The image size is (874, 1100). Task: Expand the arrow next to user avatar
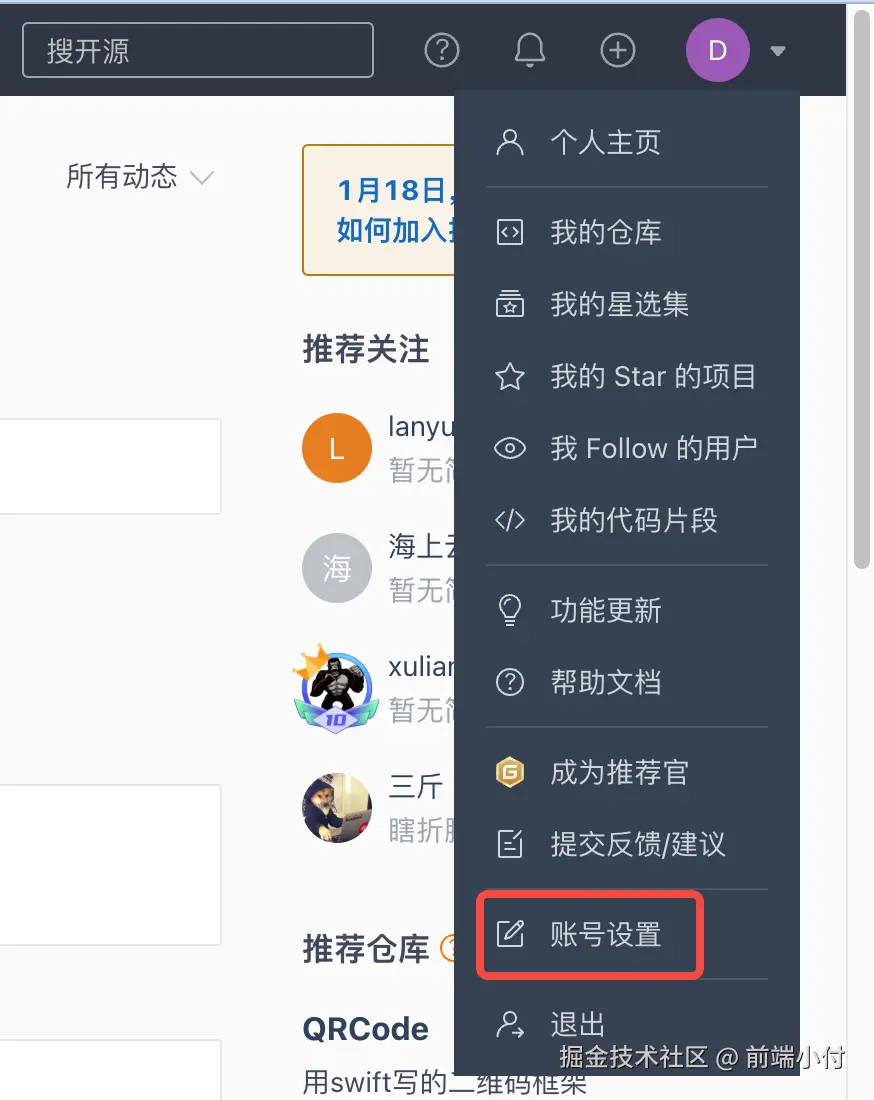(777, 51)
